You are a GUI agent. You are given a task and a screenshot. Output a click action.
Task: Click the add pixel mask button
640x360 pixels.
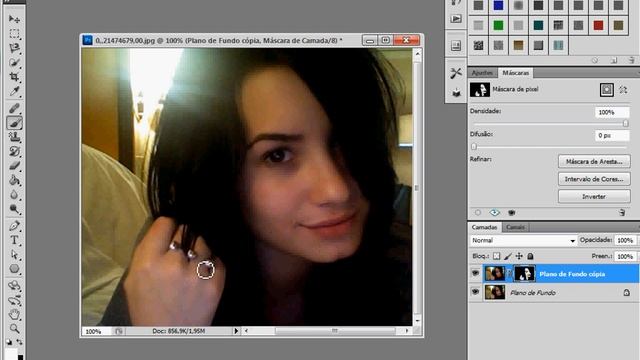tap(607, 90)
